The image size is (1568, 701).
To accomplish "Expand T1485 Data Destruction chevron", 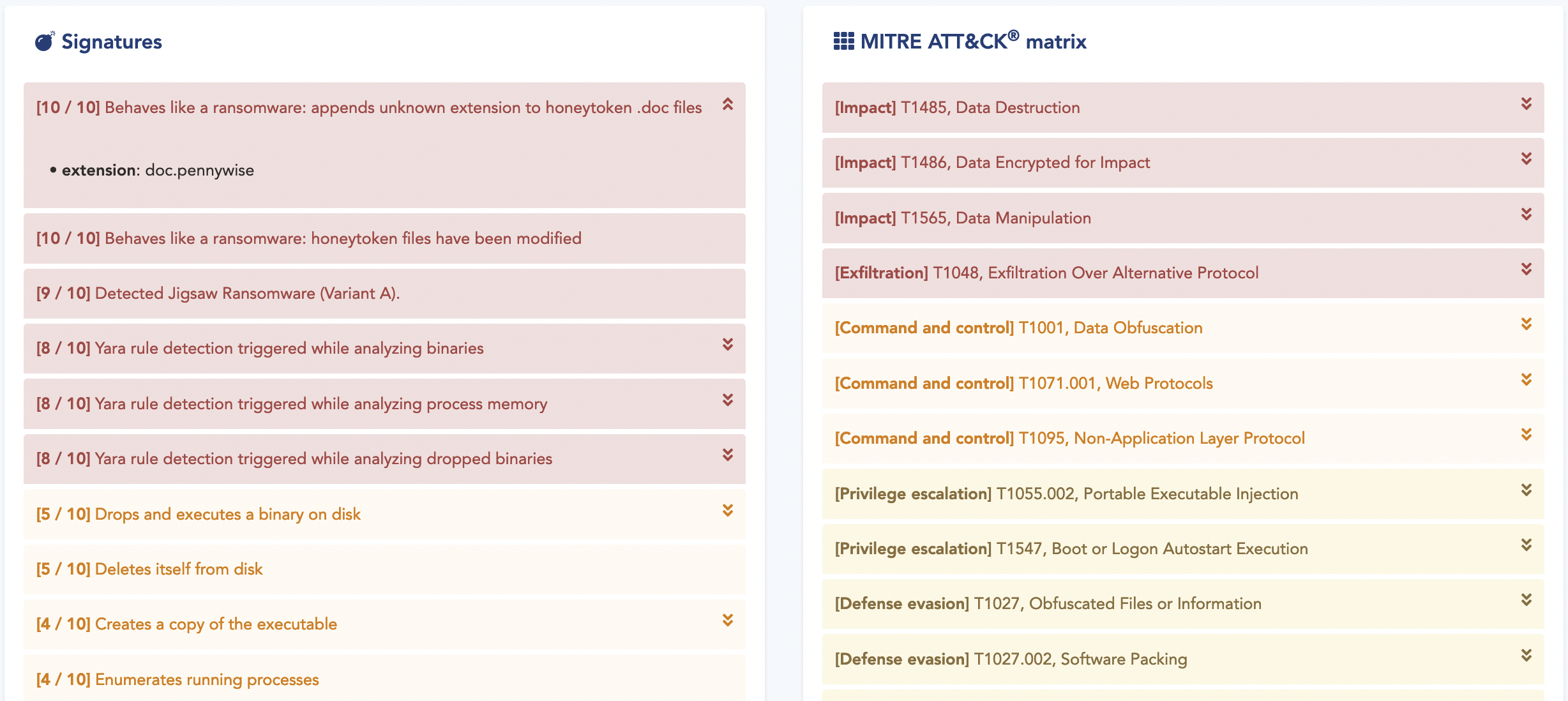I will pos(1526,104).
